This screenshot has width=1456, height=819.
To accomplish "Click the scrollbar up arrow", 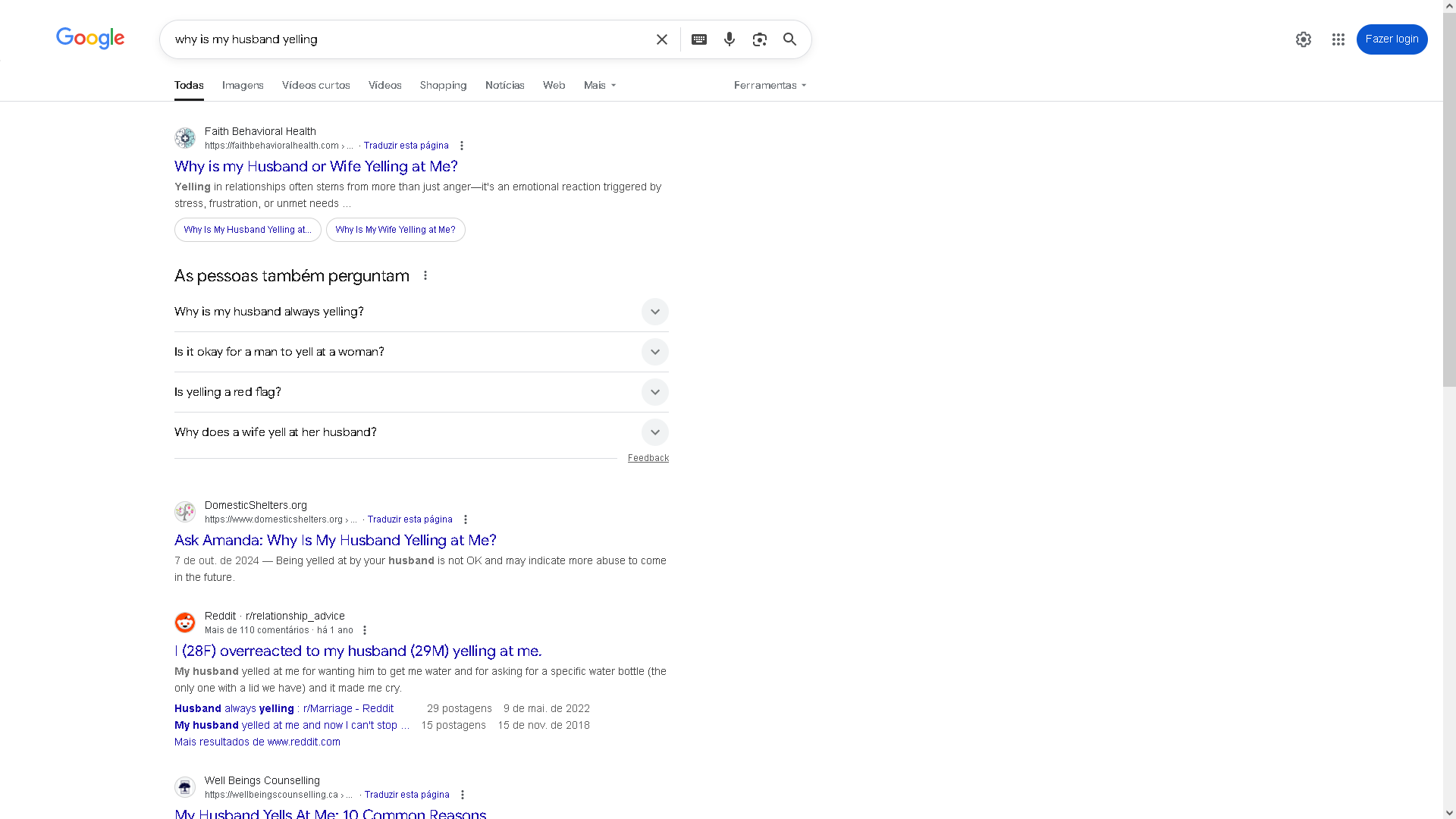I will pyautogui.click(x=1449, y=6).
